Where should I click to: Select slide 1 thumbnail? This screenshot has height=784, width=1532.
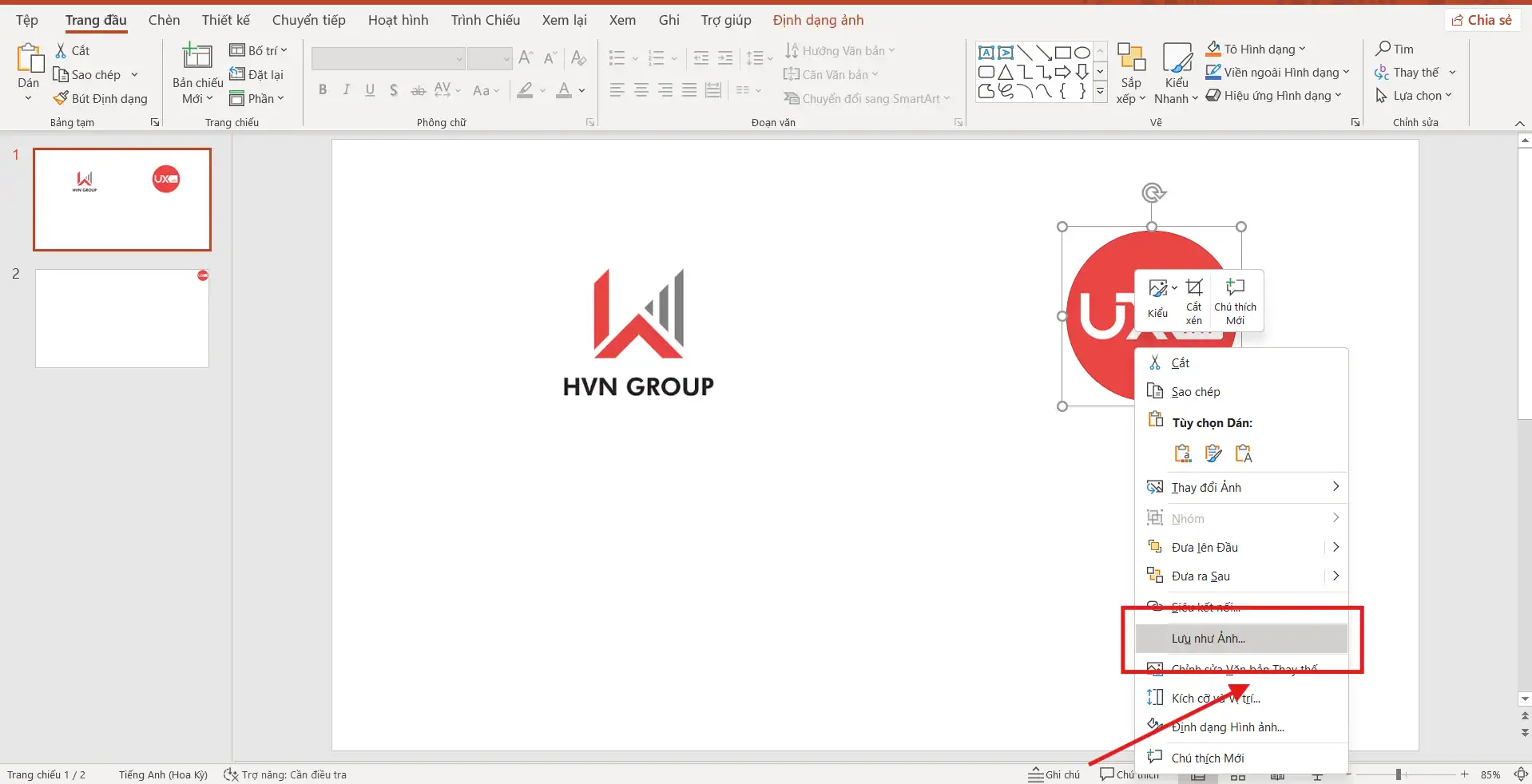pyautogui.click(x=122, y=200)
